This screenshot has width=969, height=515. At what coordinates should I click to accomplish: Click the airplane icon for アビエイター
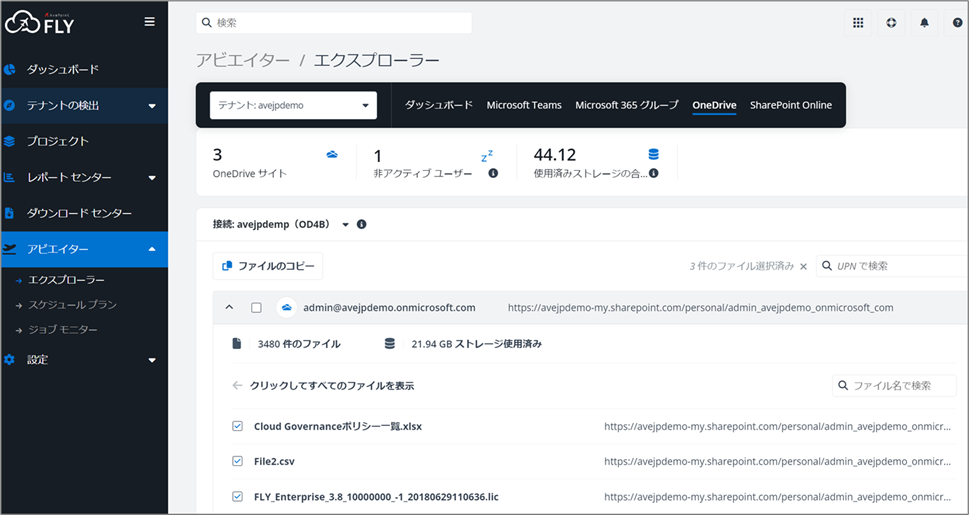pos(9,249)
